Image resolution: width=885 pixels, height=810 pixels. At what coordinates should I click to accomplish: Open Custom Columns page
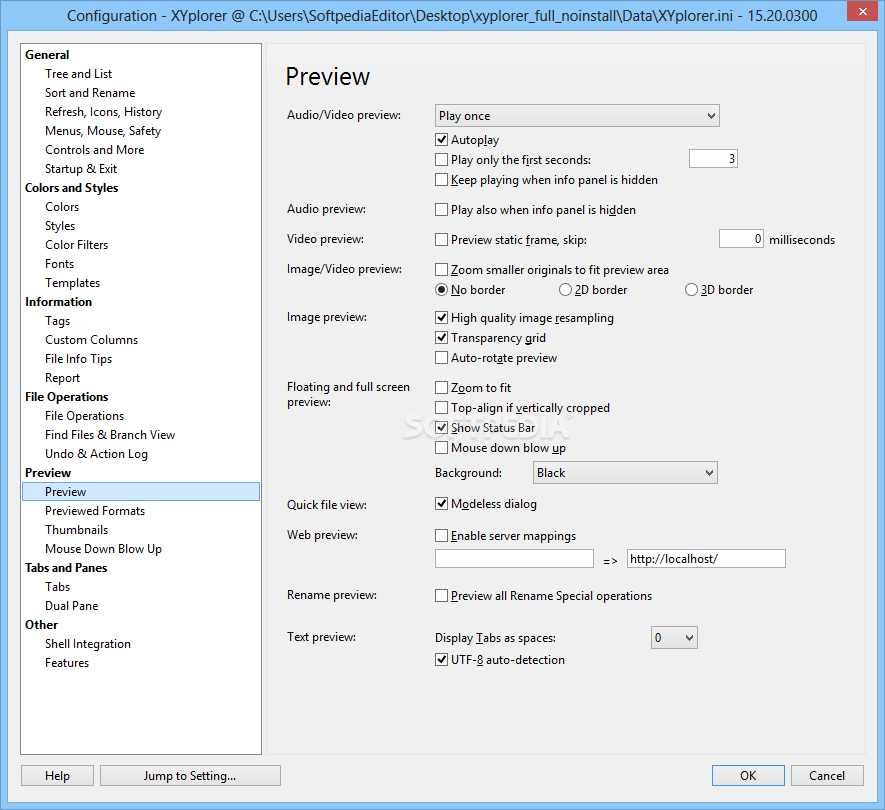[x=91, y=340]
